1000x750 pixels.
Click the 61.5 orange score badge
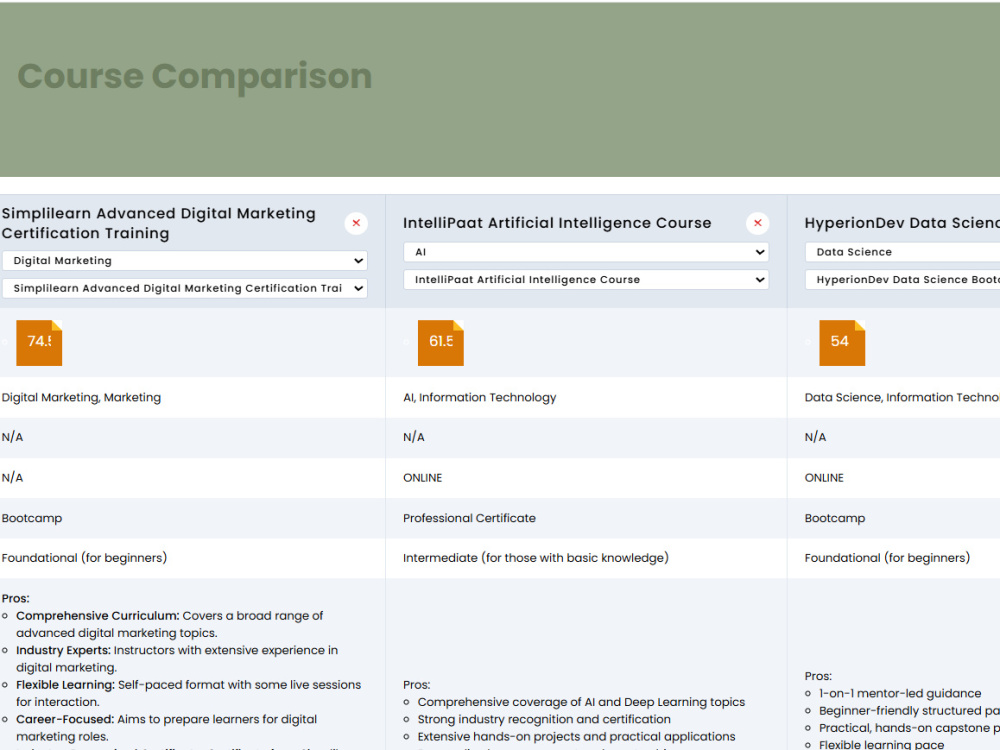point(441,342)
